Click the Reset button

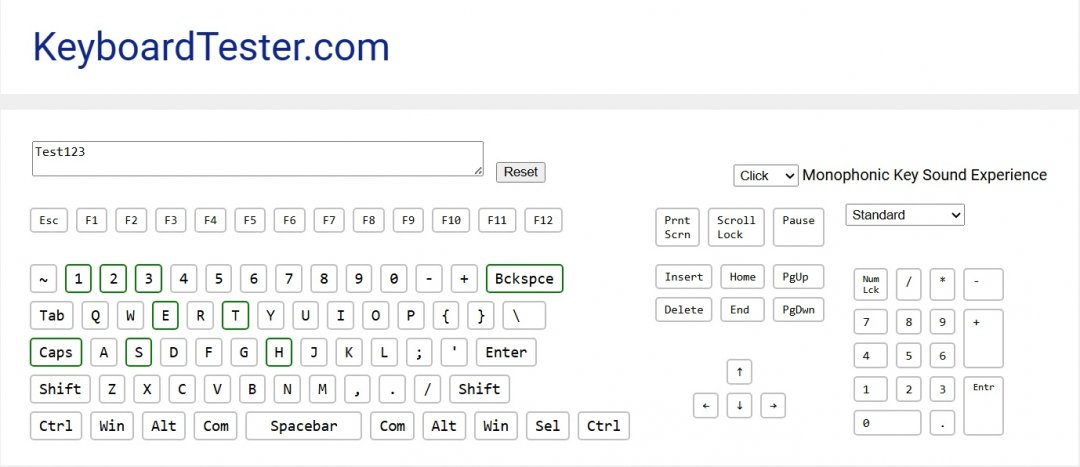point(520,172)
